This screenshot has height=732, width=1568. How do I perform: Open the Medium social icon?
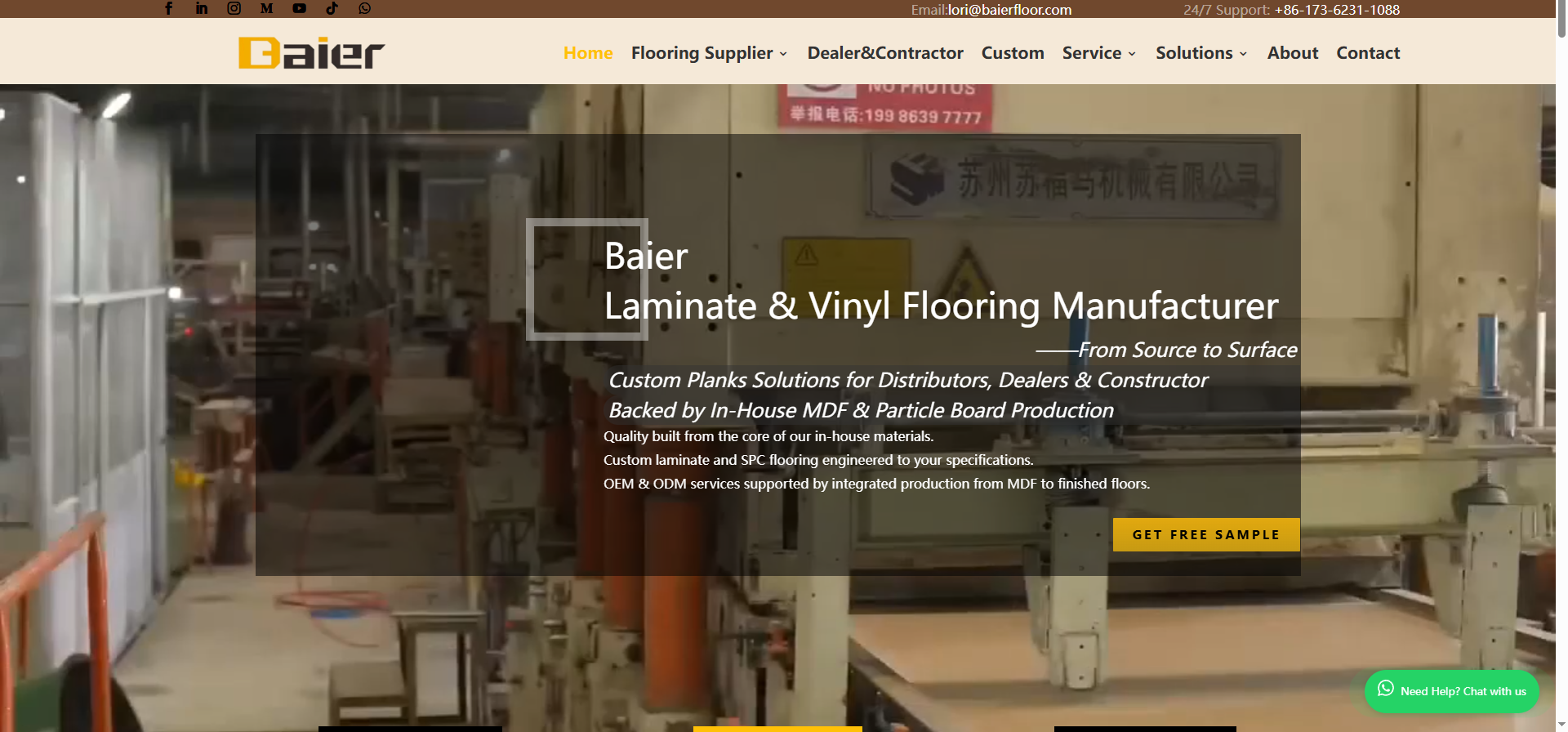[x=267, y=8]
